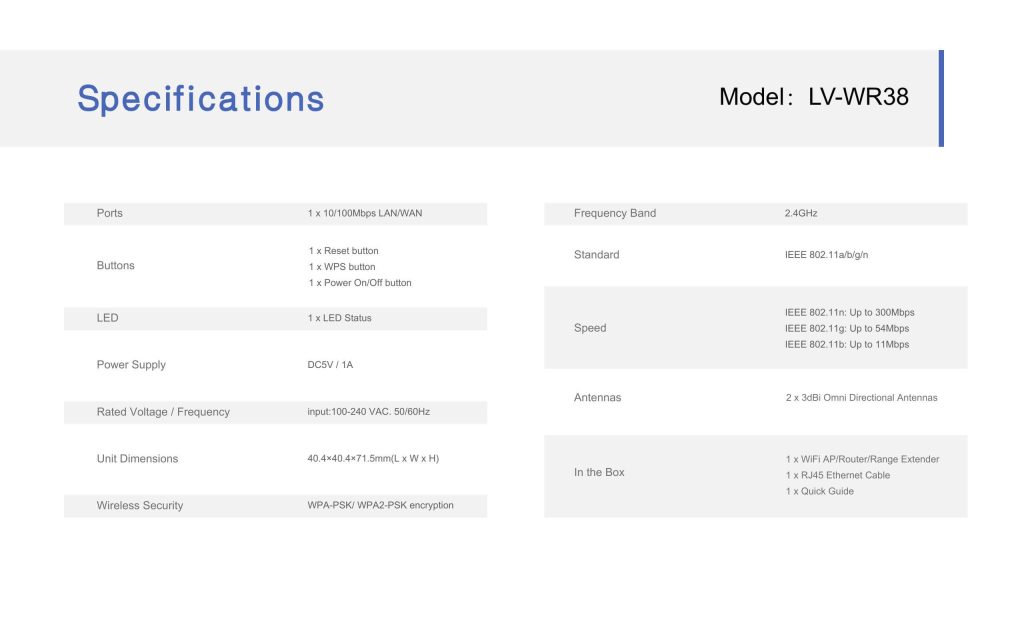Click the DC5V / 1A value
The width and height of the screenshot is (1024, 640).
click(330, 365)
